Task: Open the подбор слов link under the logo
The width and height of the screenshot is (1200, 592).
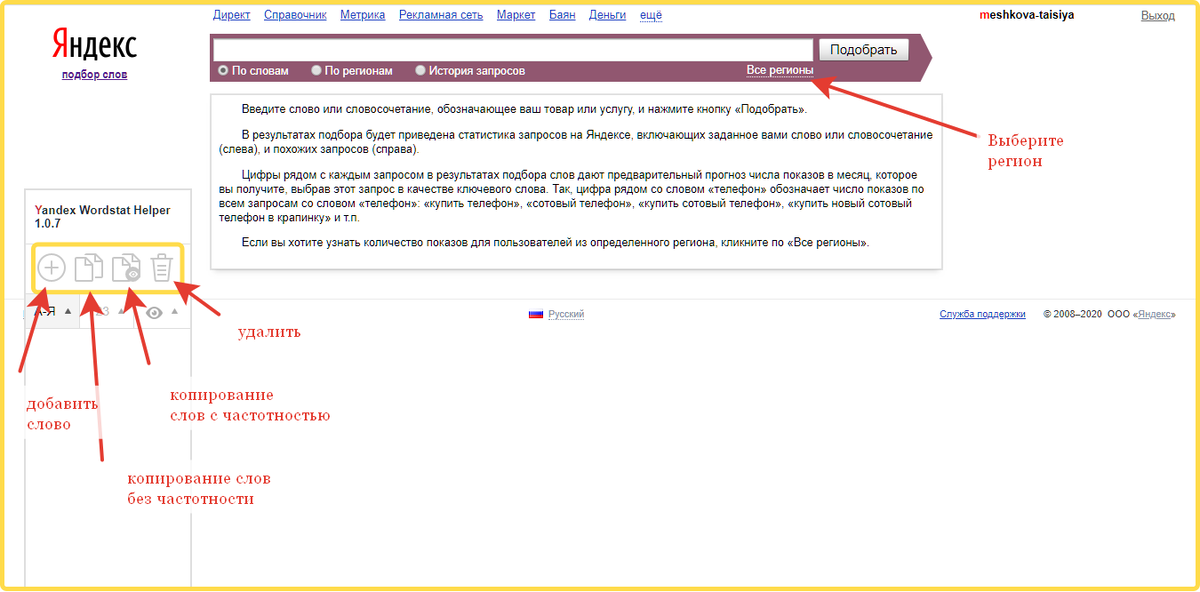Action: click(94, 75)
